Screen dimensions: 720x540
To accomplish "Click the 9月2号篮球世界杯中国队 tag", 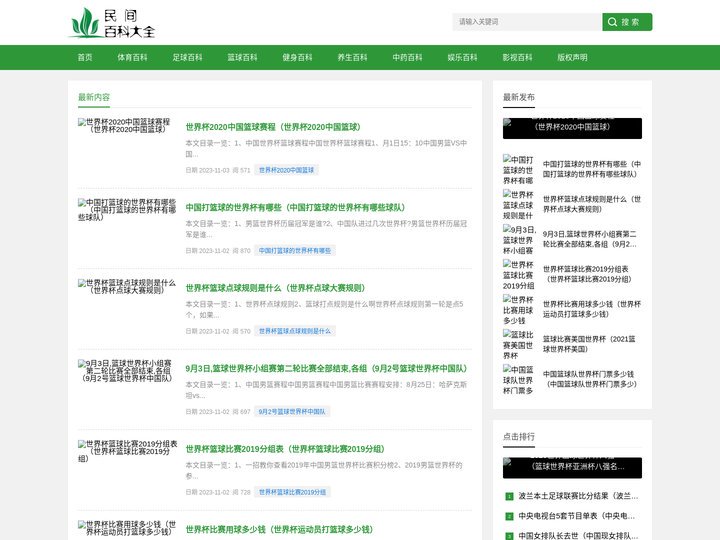I will (x=292, y=411).
